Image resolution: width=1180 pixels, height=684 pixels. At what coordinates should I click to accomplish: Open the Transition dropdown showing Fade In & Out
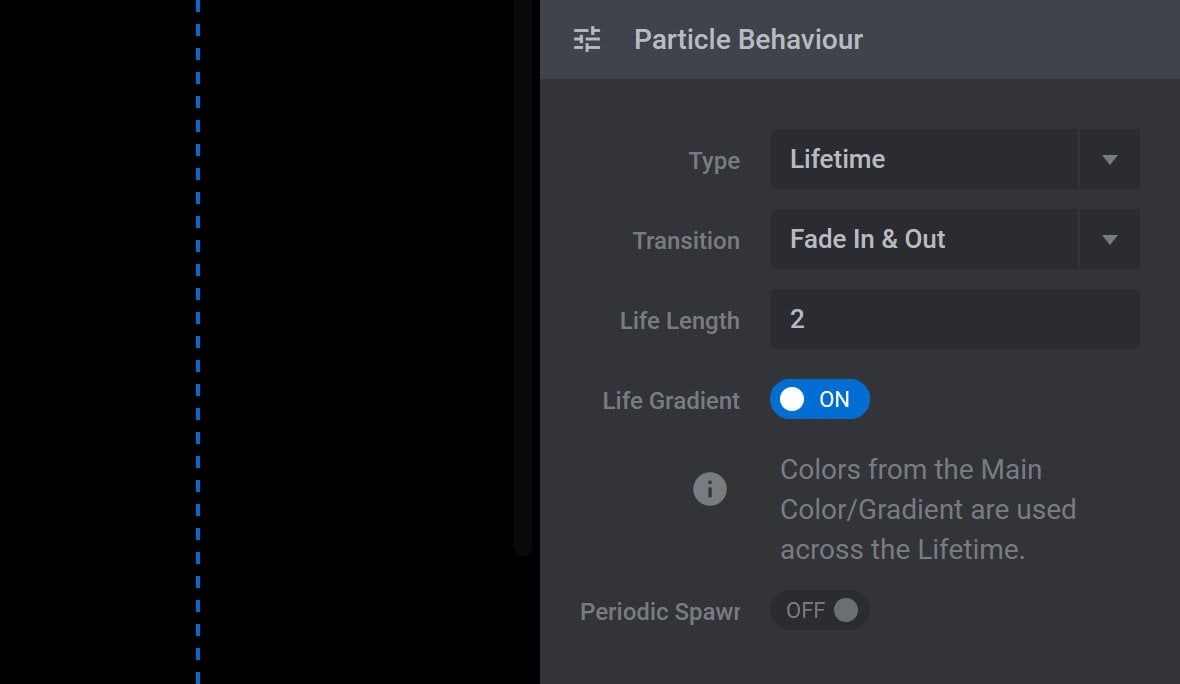(954, 239)
